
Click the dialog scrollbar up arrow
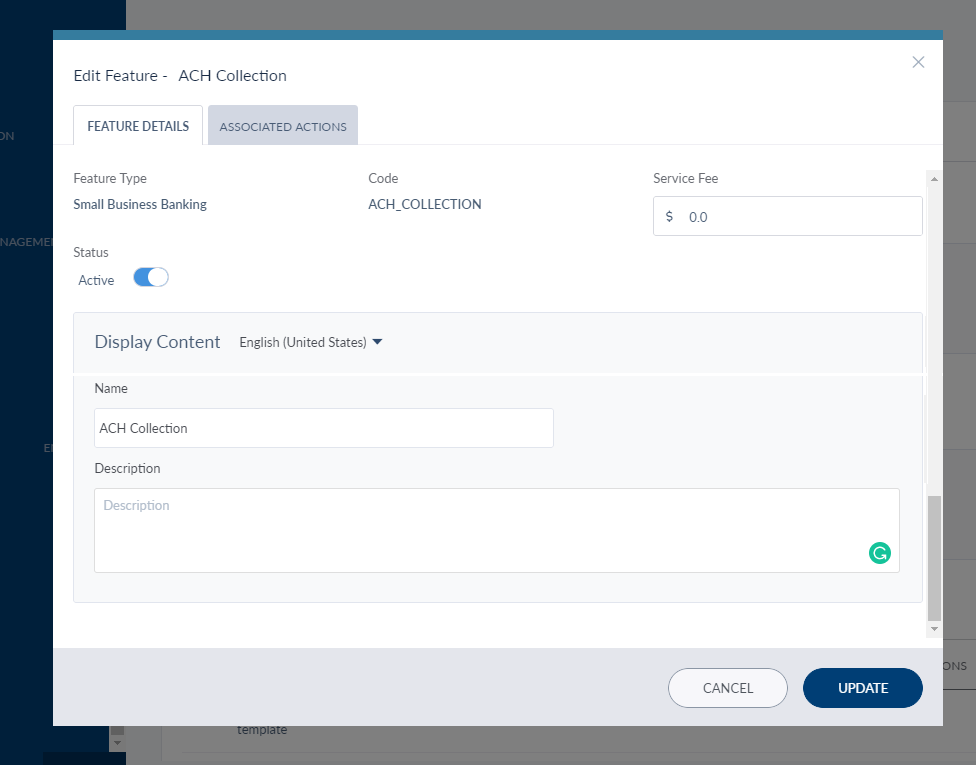pos(934,179)
